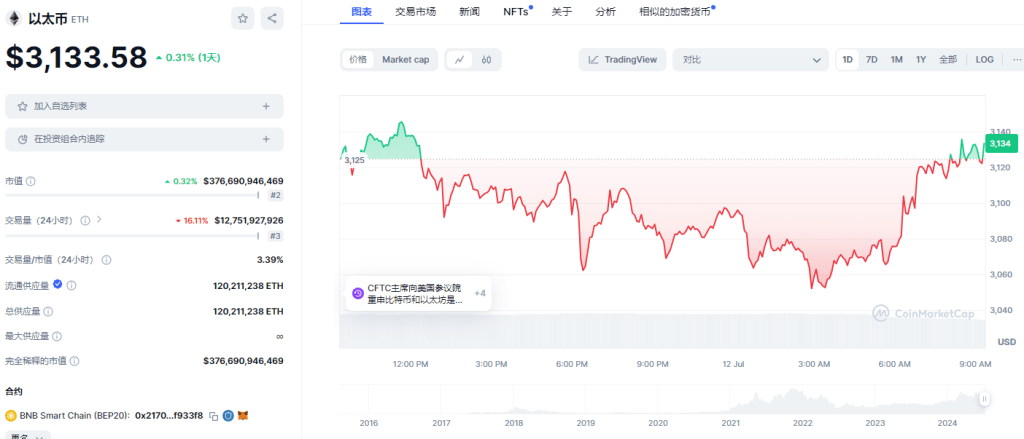Viewport: 1024px width, 439px height.
Task: Click the info icon next to 市值
Action: click(31, 181)
